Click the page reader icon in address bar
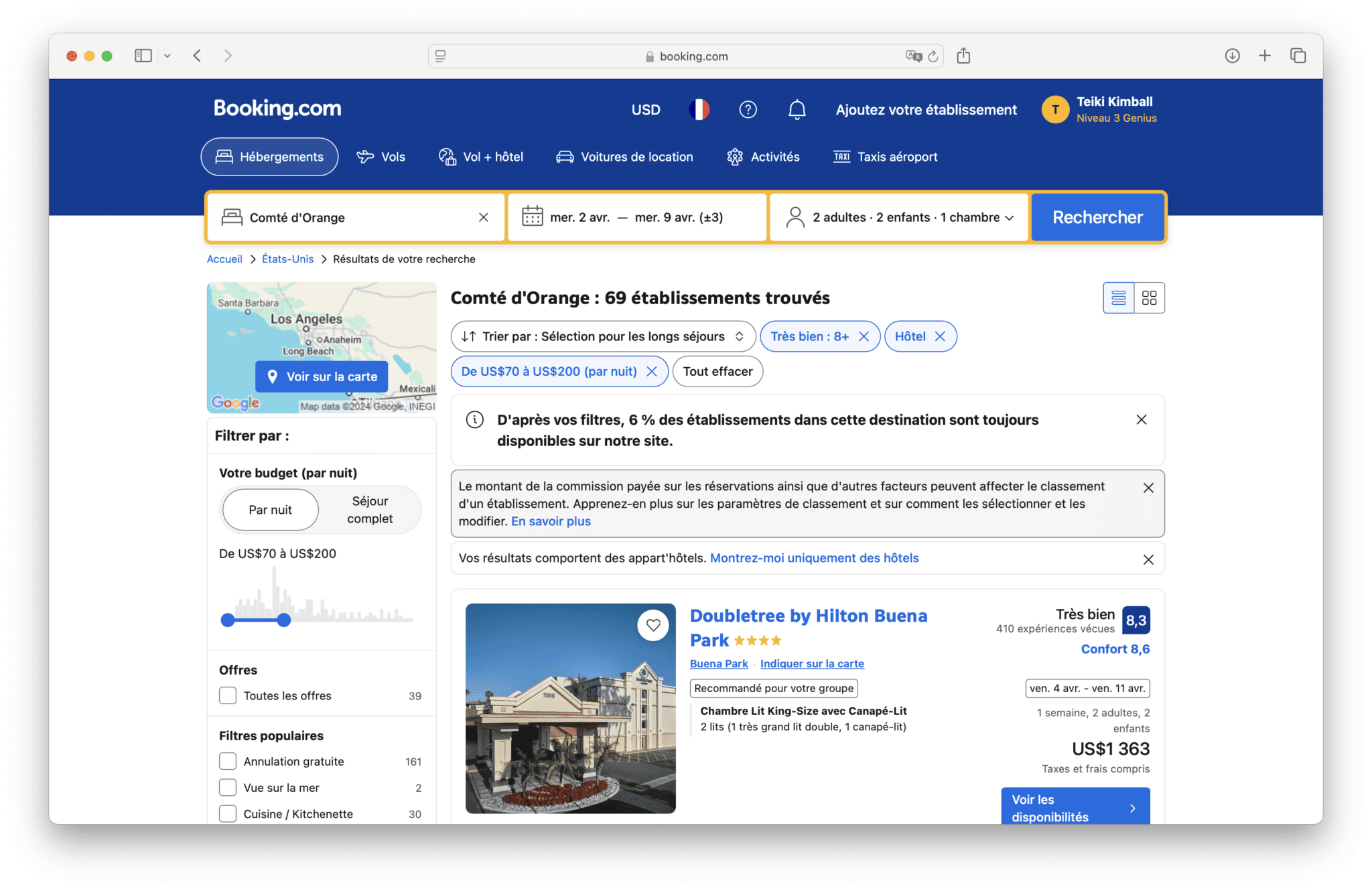 441,56
